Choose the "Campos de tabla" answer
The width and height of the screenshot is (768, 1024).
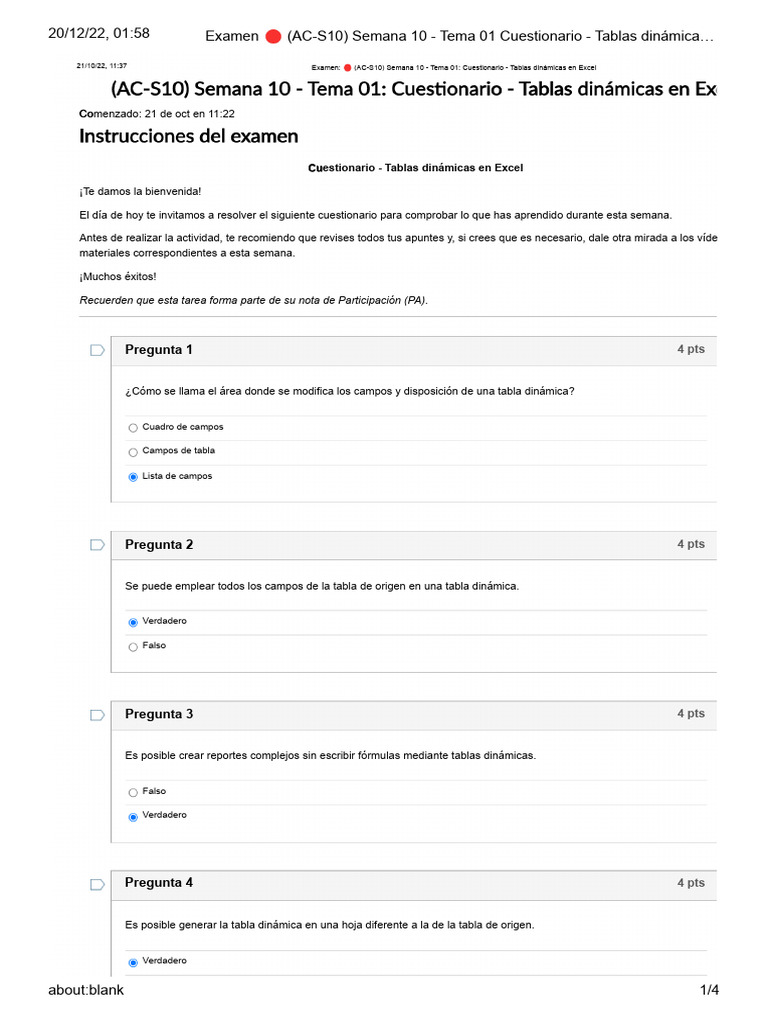click(133, 452)
